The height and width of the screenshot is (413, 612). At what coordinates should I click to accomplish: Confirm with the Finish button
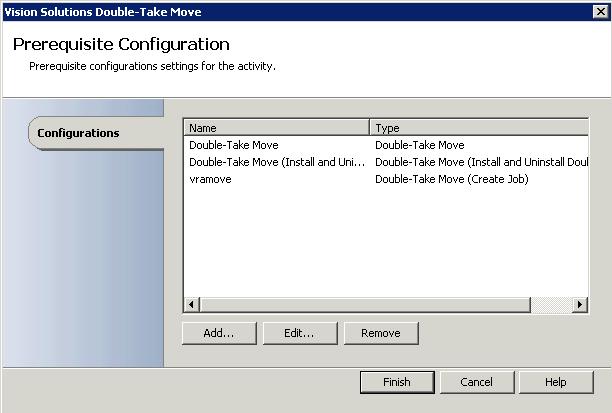click(397, 382)
